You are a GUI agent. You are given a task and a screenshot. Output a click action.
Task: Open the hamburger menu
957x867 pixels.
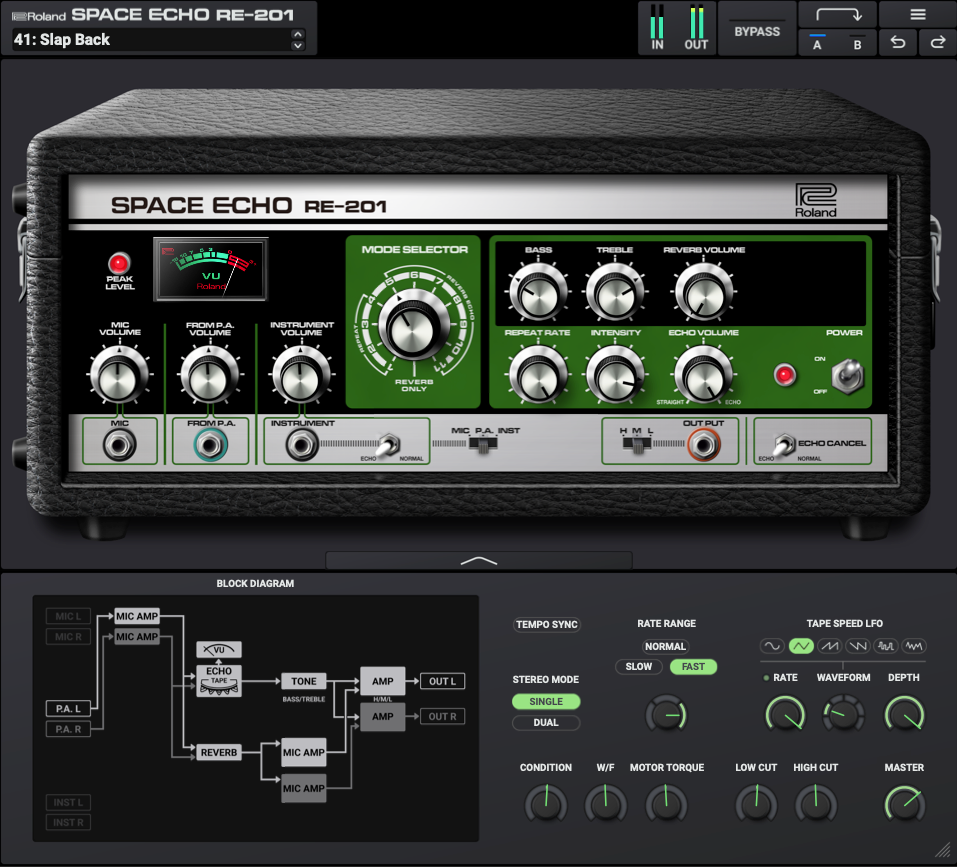[x=917, y=15]
